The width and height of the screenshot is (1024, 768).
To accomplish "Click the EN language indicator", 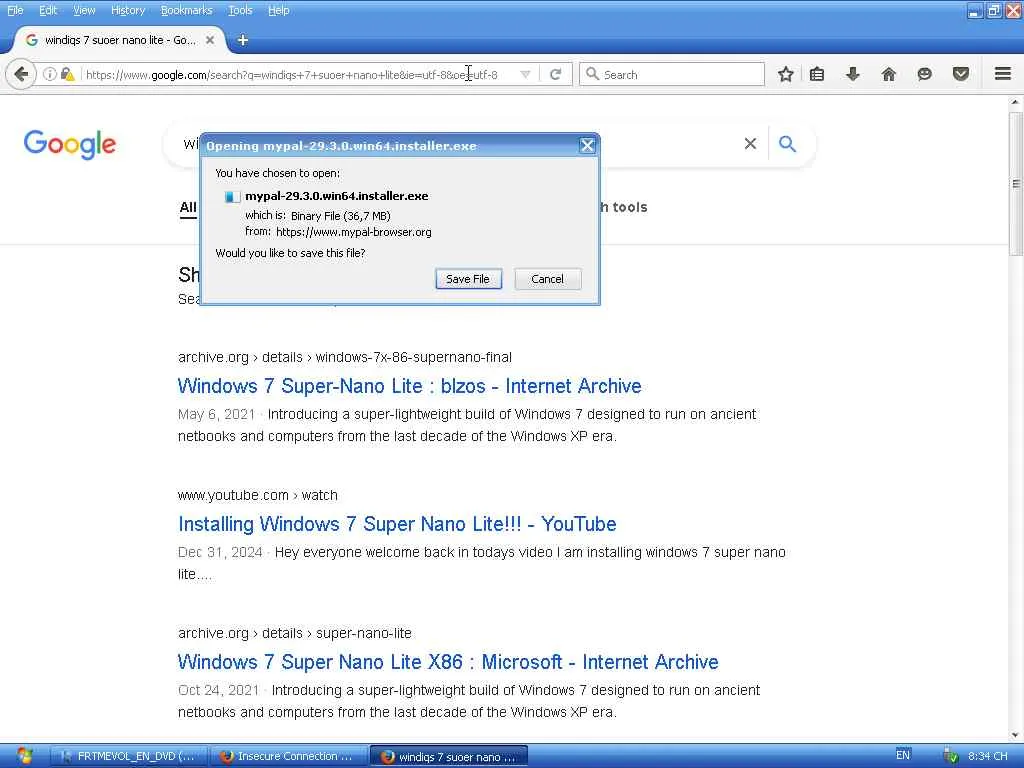I will tap(903, 755).
